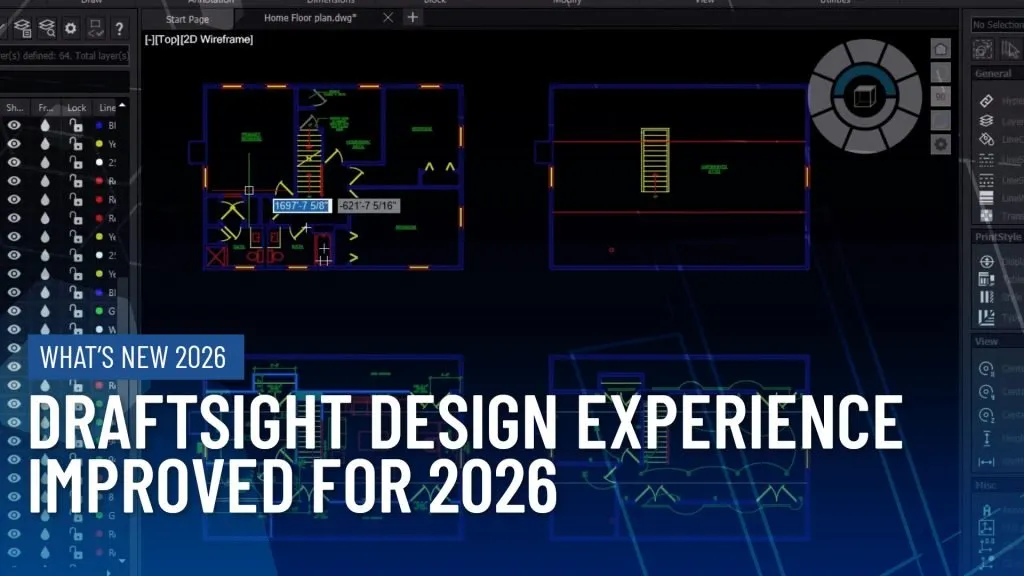1024x576 pixels.
Task: Switch to Home Floor plan.dwg tab
Action: point(310,18)
